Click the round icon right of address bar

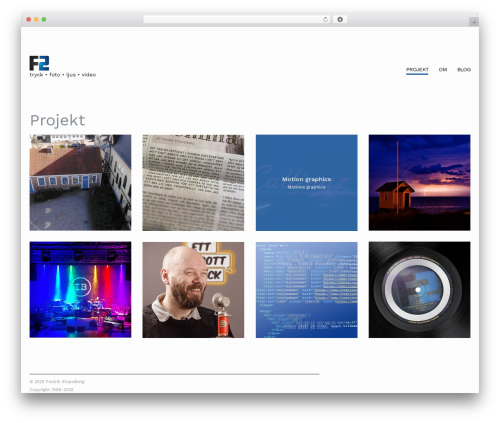tap(340, 19)
